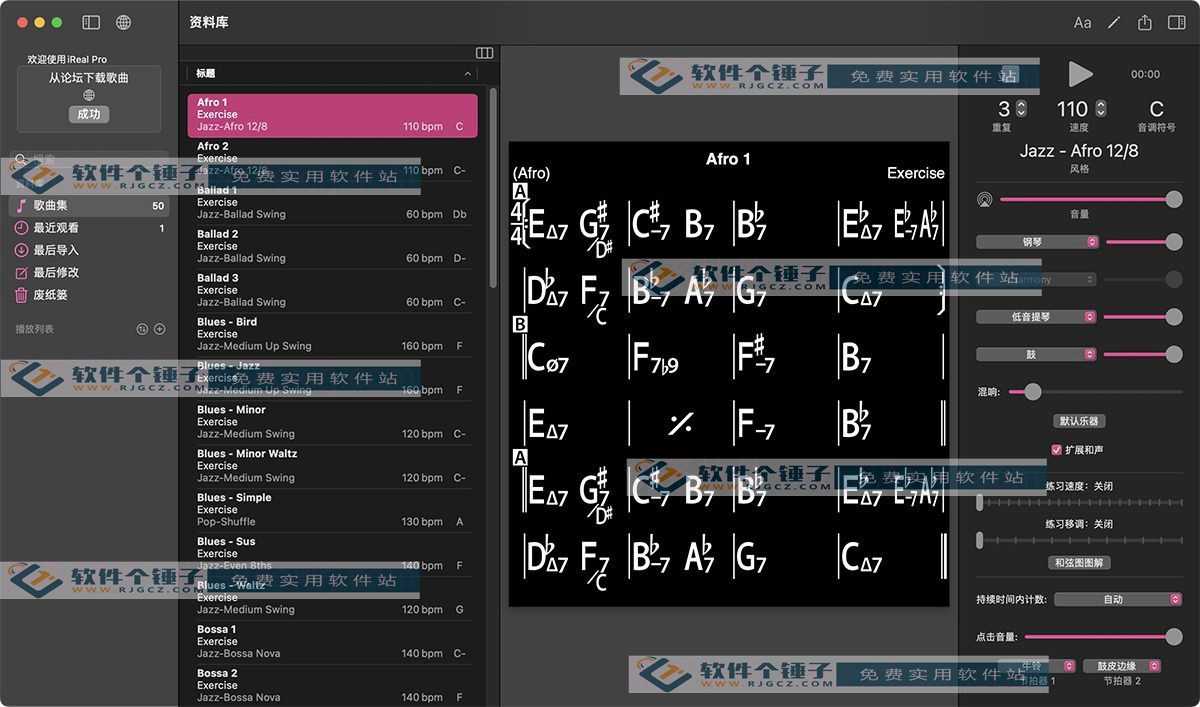This screenshot has width=1200, height=707.
Task: Click the sort playlists icon beside 播放列表
Action: pyautogui.click(x=142, y=329)
